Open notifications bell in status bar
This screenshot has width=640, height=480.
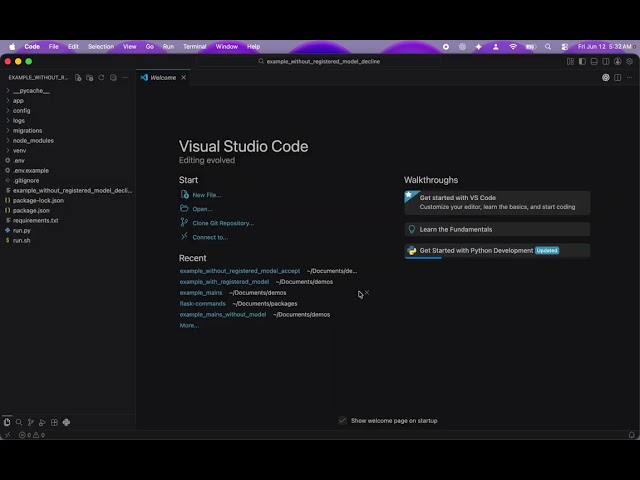tap(631, 435)
